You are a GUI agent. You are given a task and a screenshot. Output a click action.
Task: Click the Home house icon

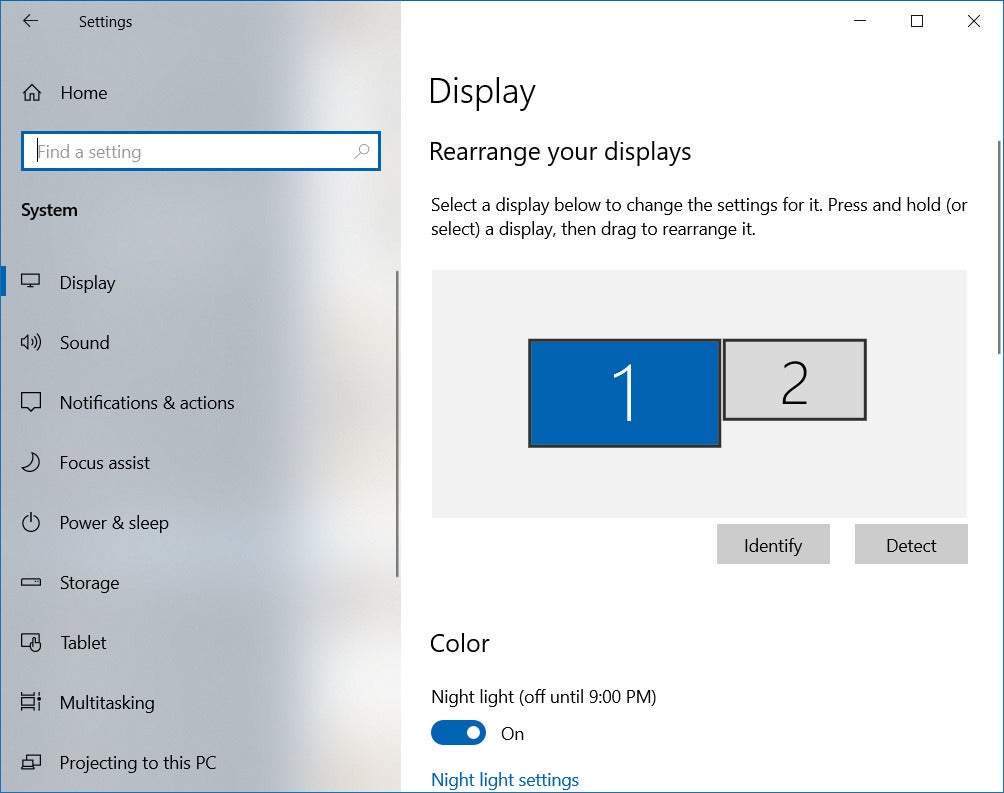tap(31, 92)
